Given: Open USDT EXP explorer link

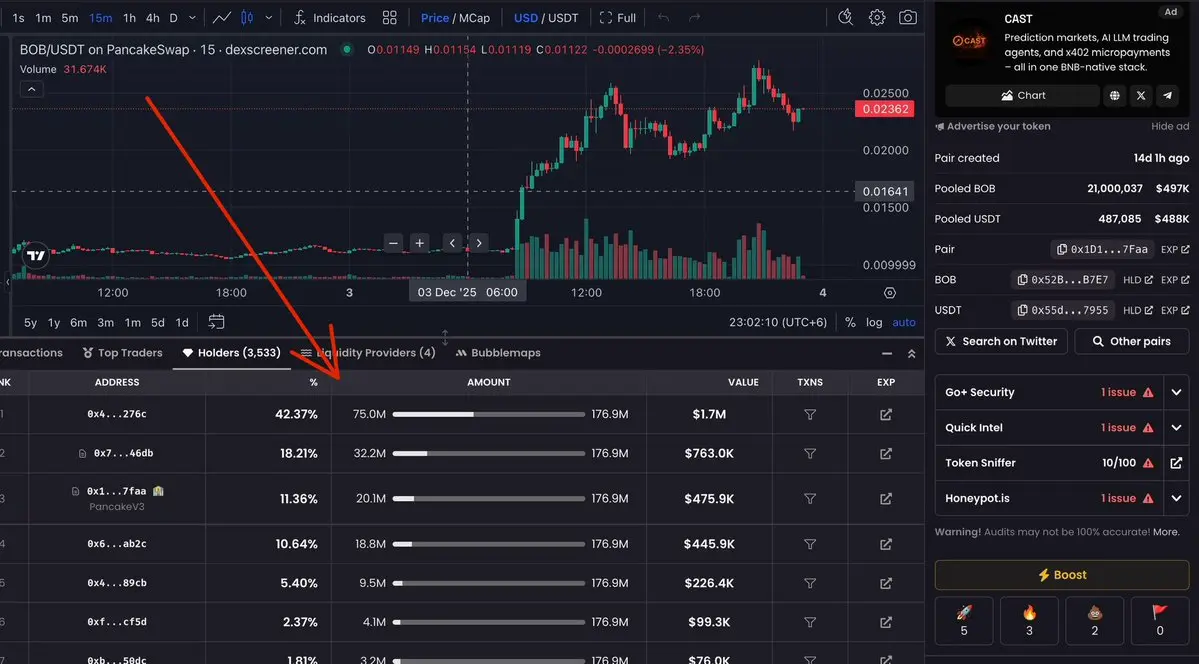Looking at the screenshot, I should [x=1175, y=311].
